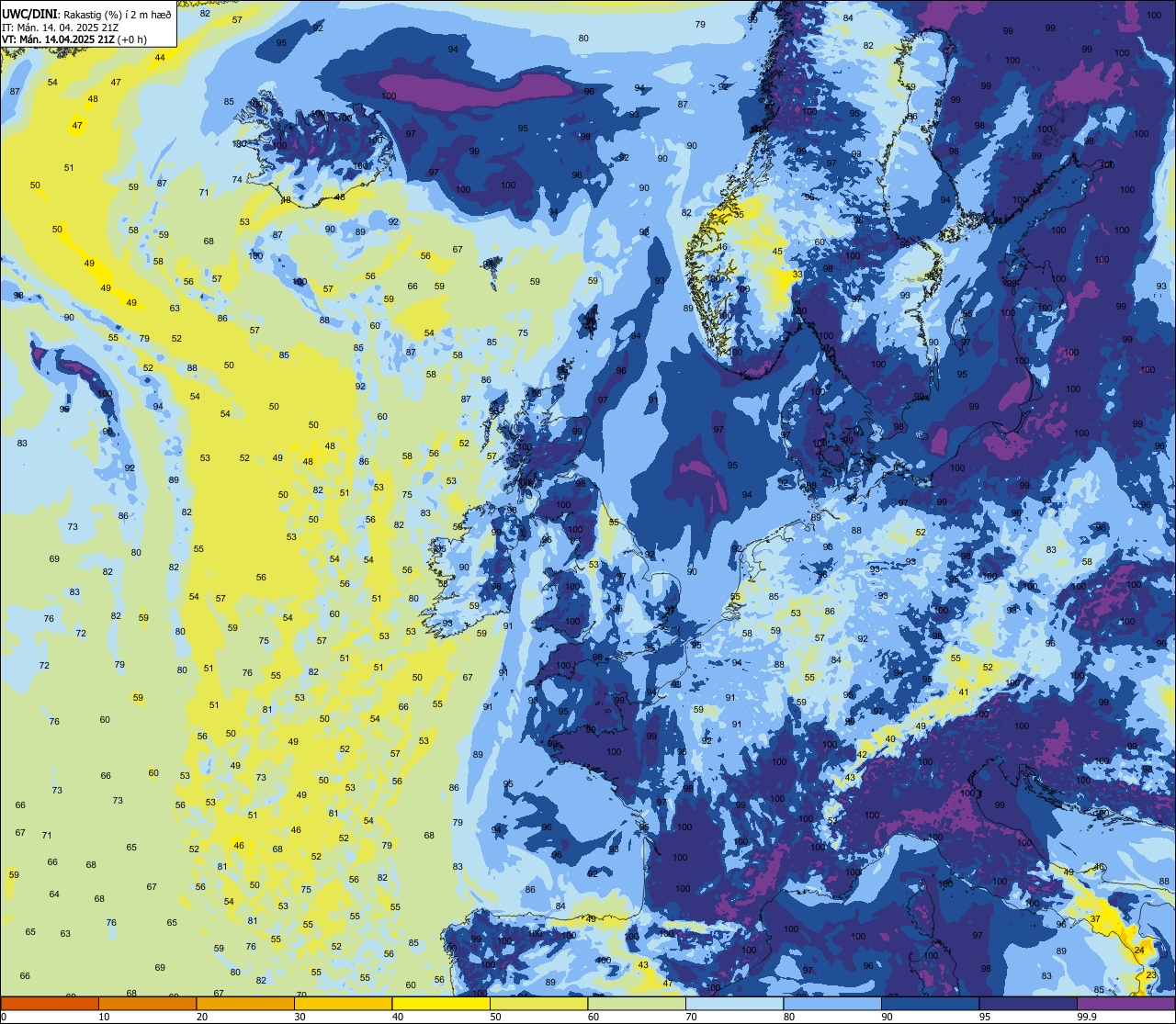Click the humidity value '33' on the map
Screen dimensions: 1176x1024
click(797, 274)
